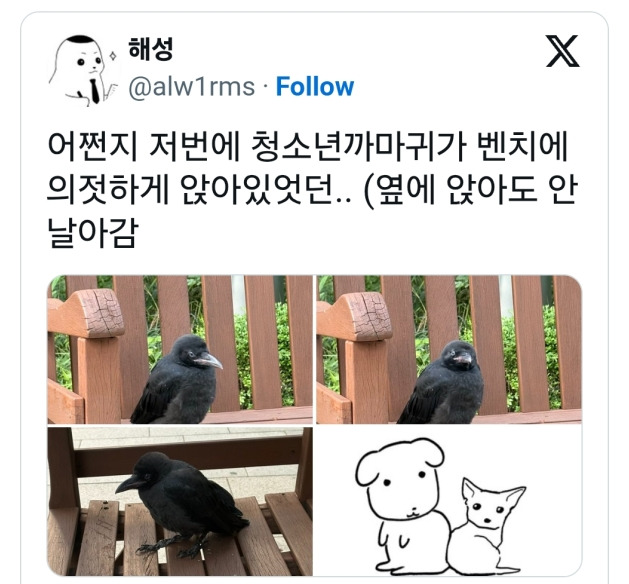Click the crow's body in the top-right photo
This screenshot has height=584, width=629.
coord(443,391)
